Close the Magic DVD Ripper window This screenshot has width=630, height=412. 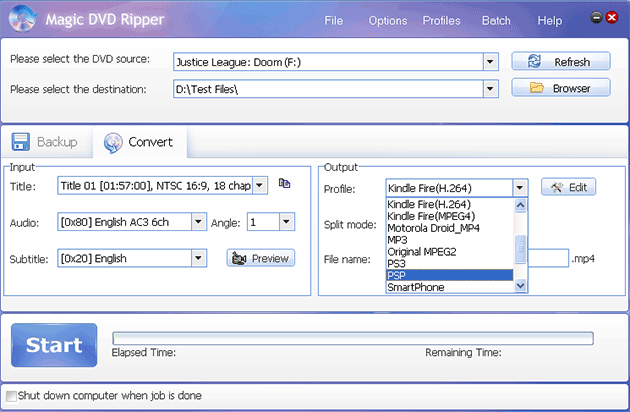612,17
